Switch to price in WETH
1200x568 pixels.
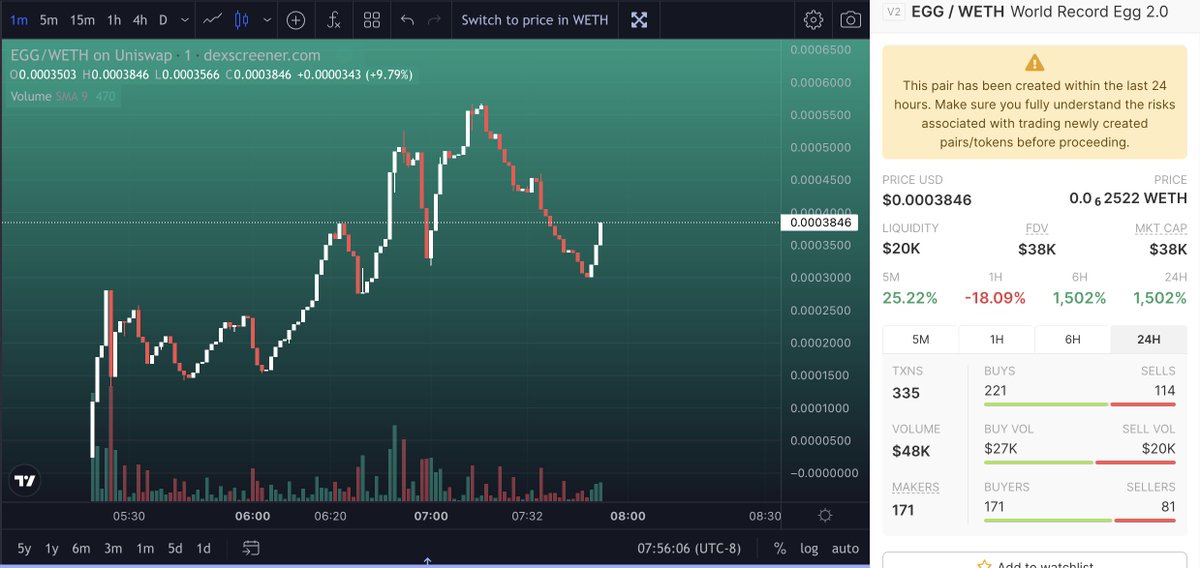534,19
